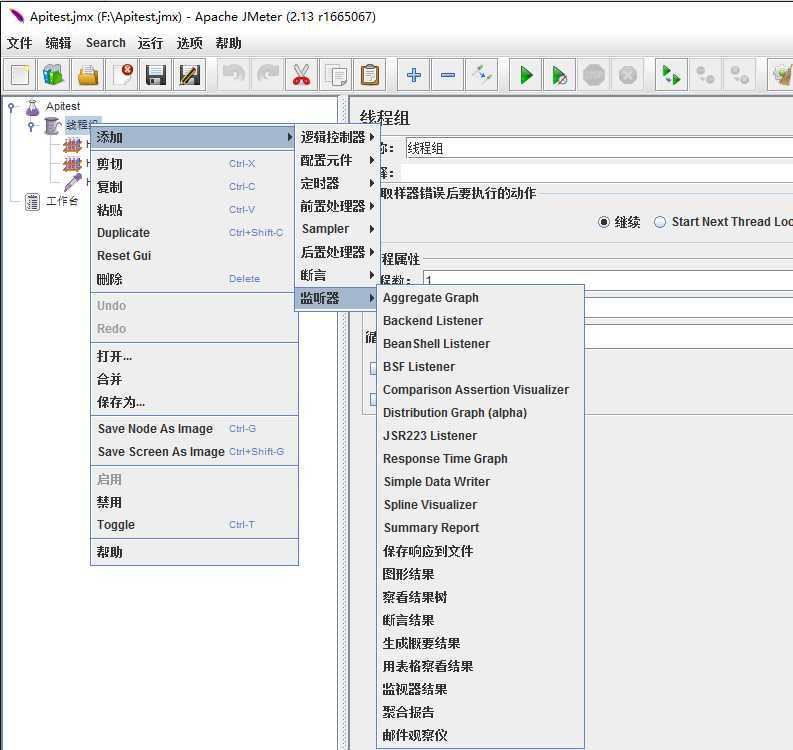
Task: Click the Toggle toolbar icon
Action: (x=481, y=75)
